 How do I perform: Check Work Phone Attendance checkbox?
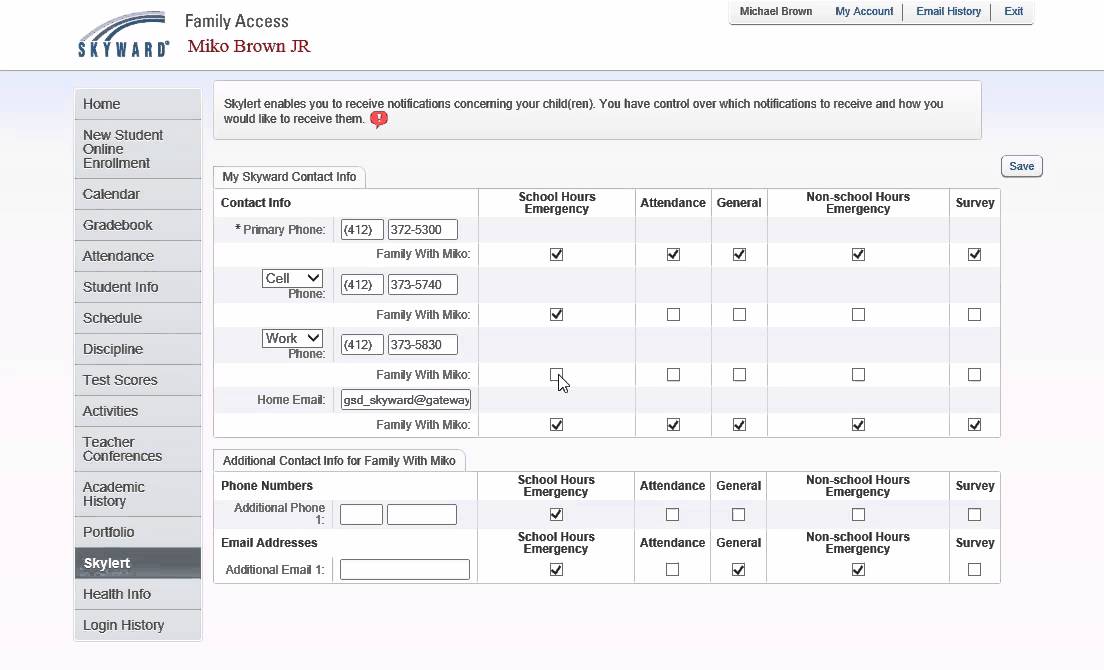(673, 374)
